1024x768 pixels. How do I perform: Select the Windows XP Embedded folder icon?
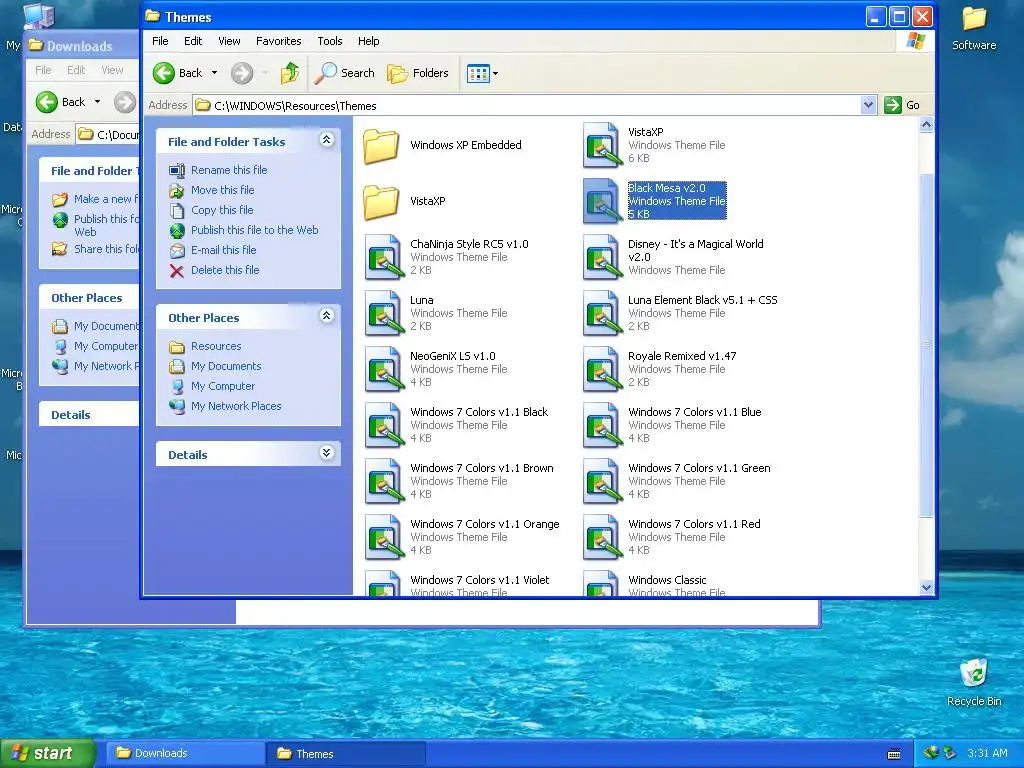pyautogui.click(x=381, y=145)
